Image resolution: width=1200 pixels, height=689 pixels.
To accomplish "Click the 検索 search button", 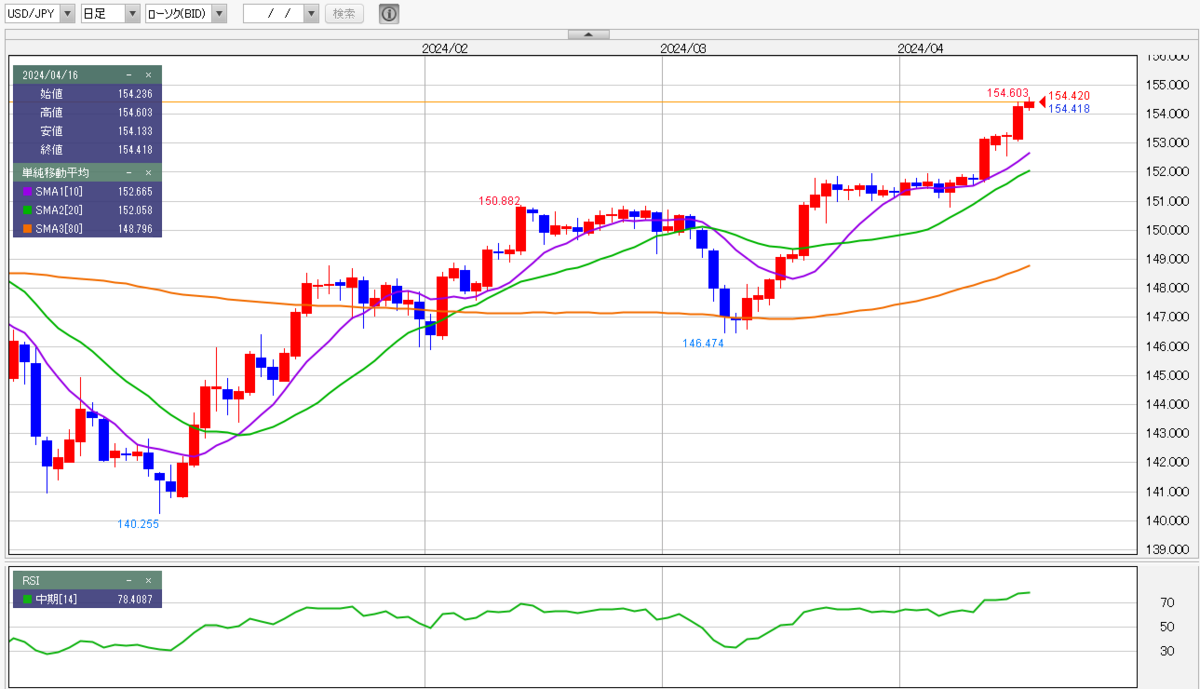I will point(344,14).
